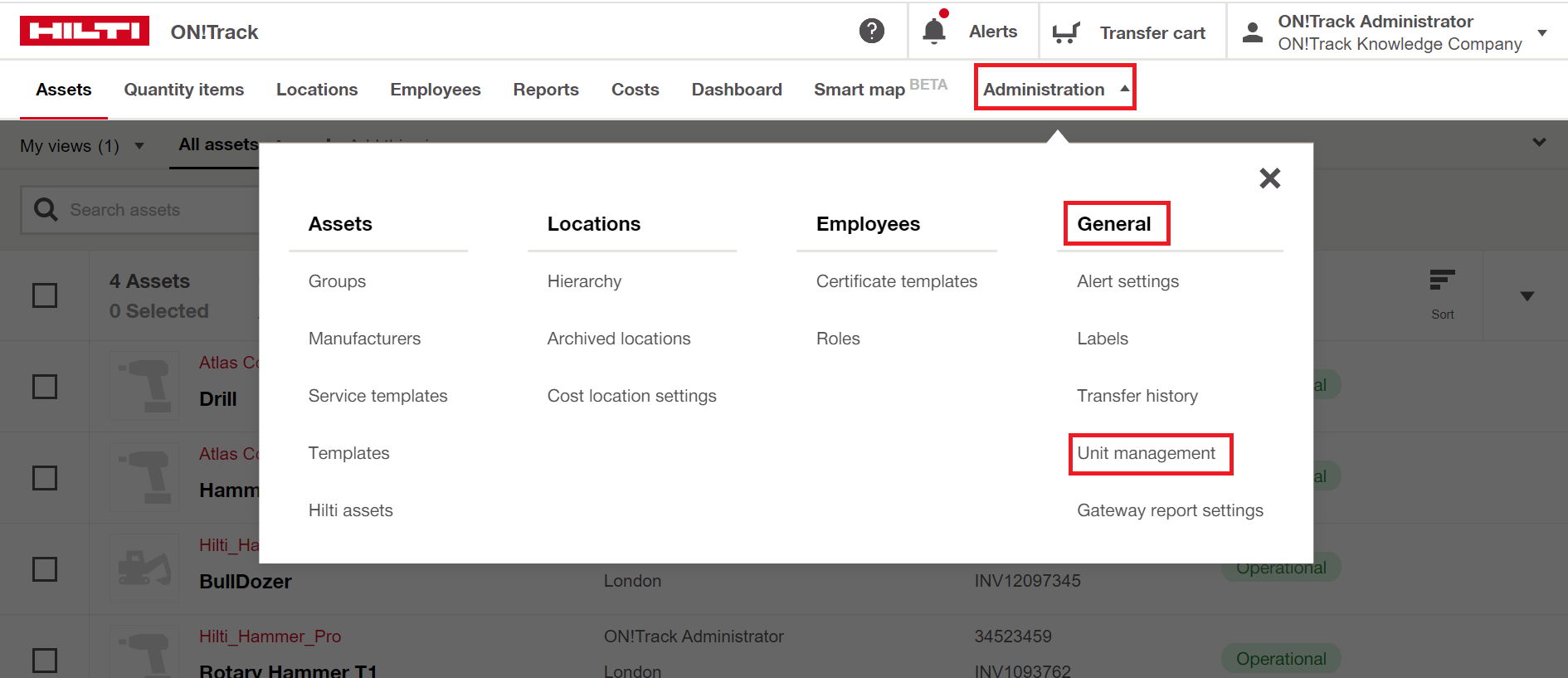Screen dimensions: 1568x678
Task: Check the Rotary Hammer T1 row checkbox
Action: coord(45,661)
